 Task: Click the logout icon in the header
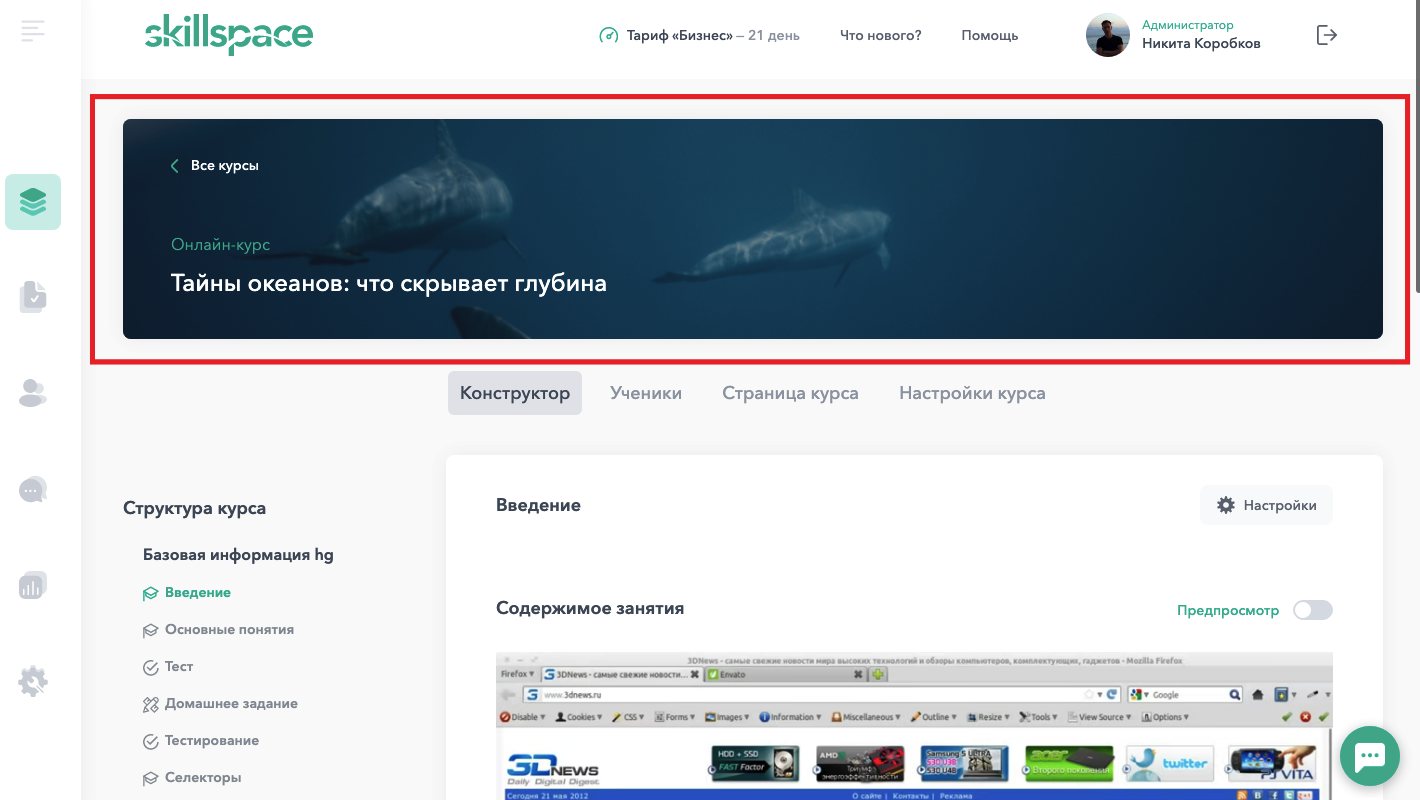pos(1326,35)
